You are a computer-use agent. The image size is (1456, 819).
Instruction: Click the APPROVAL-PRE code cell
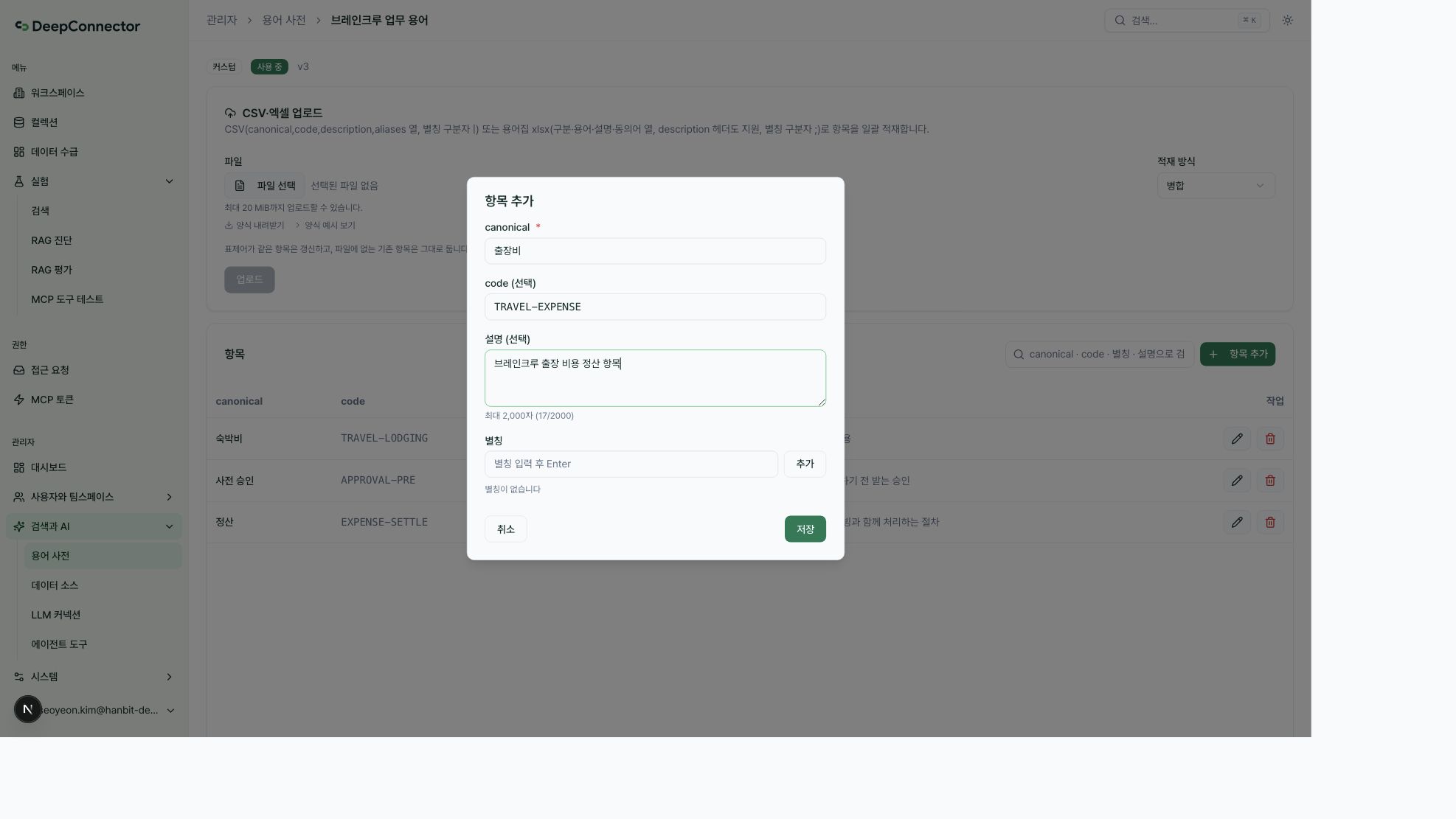(378, 481)
